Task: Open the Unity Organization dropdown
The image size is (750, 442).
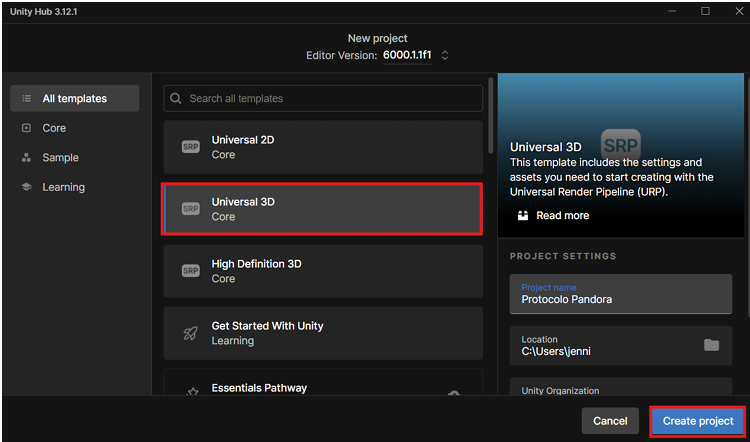Action: click(x=620, y=387)
